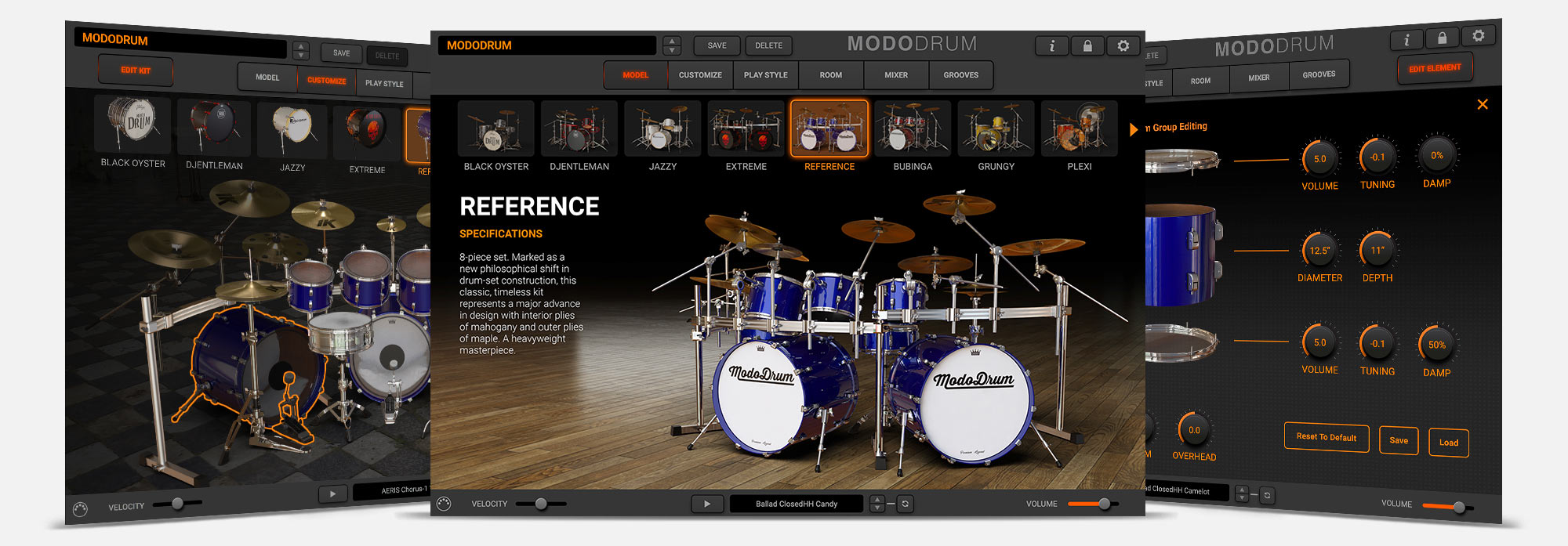
Task: Click DELETE button in center window
Action: pyautogui.click(x=769, y=45)
